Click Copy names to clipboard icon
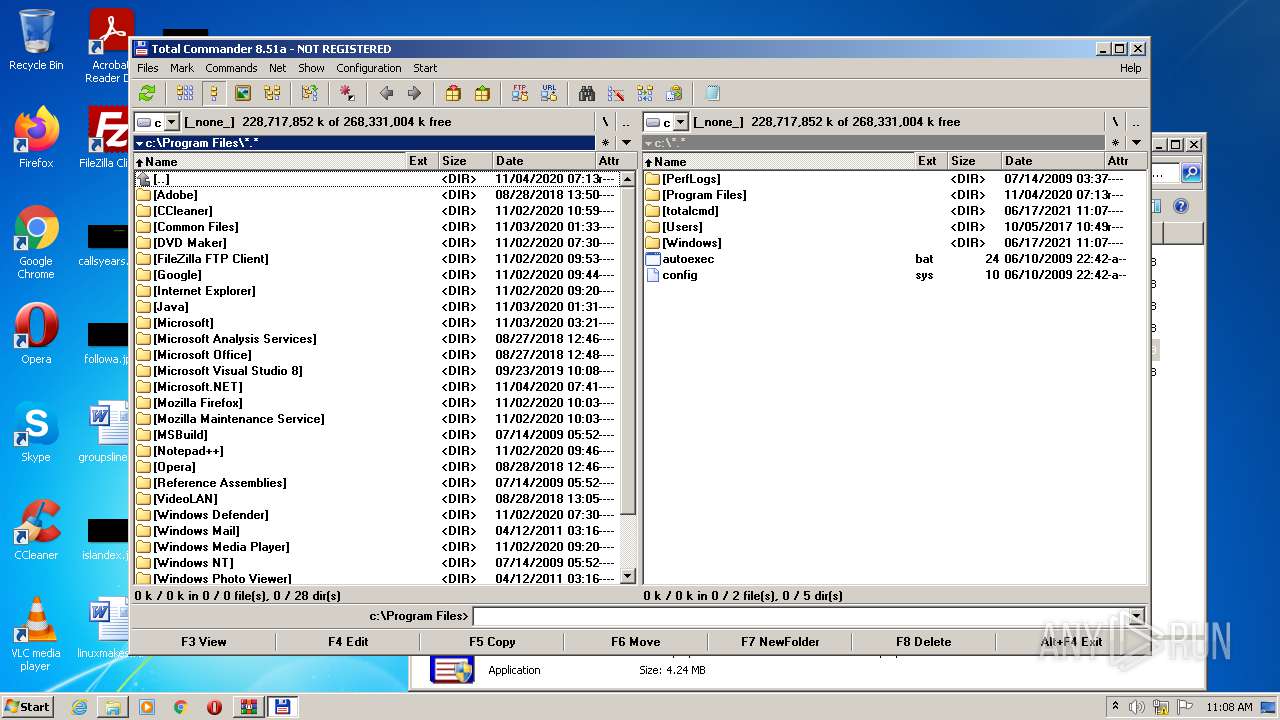Screen dimensions: 1280x720 tap(674, 93)
